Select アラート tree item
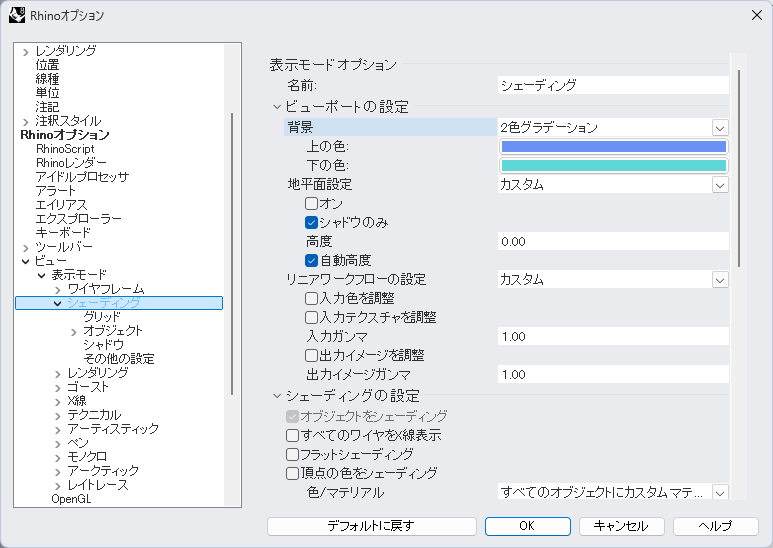 point(55,191)
